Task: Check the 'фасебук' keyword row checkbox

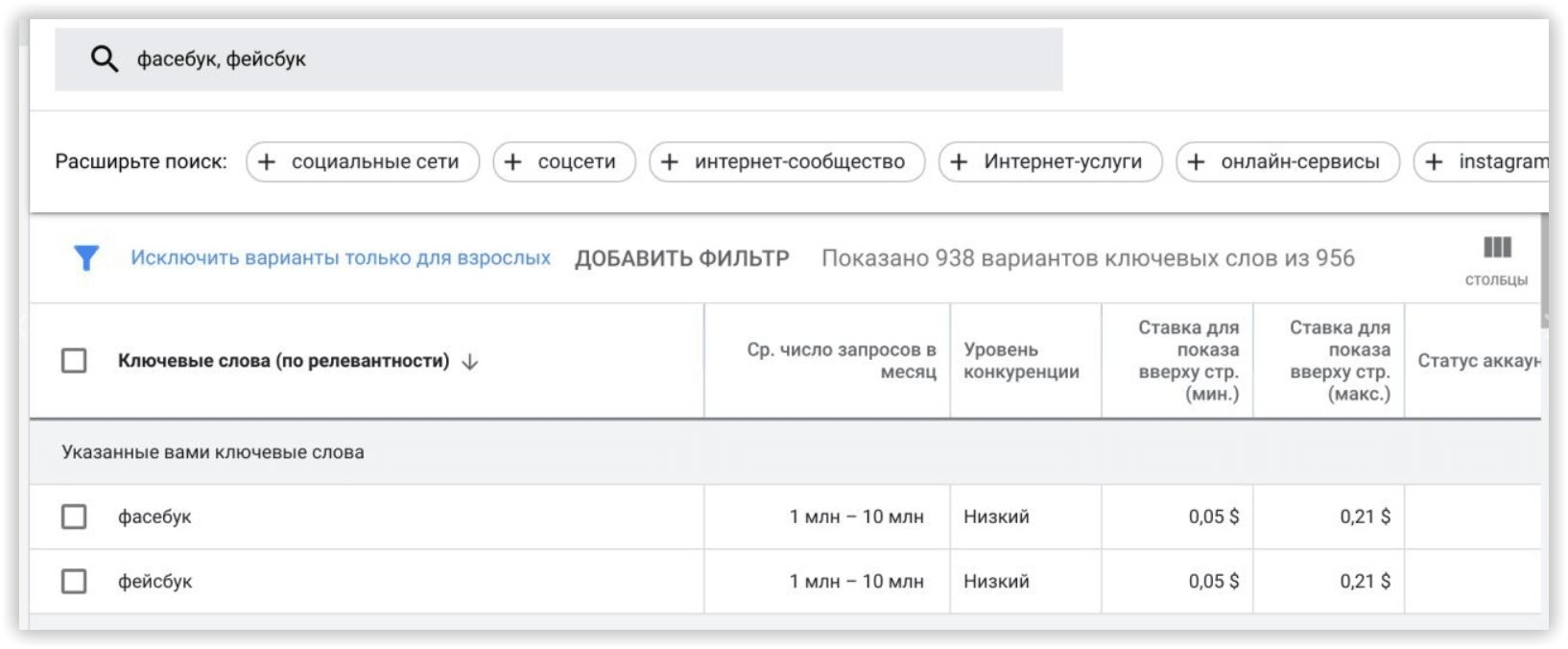Action: click(74, 517)
